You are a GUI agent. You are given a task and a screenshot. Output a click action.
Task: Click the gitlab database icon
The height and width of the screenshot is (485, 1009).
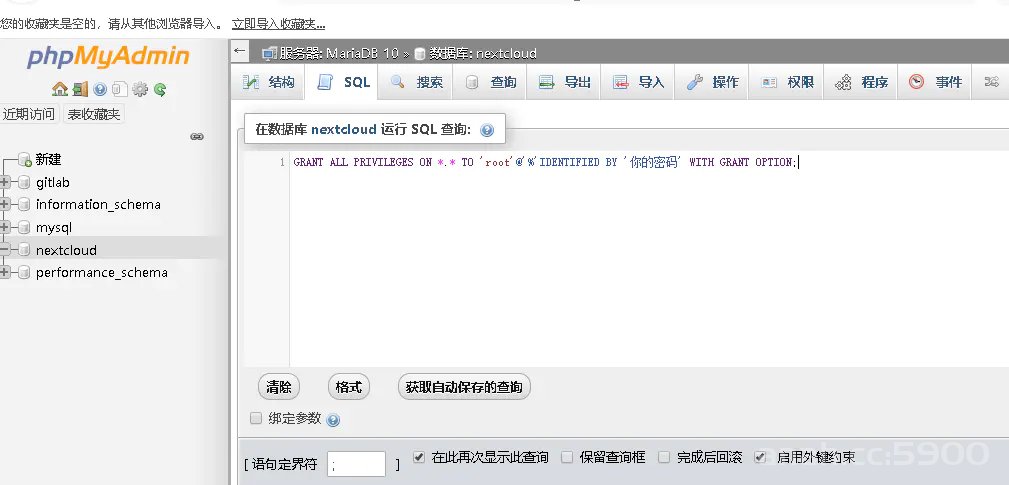coord(24,183)
